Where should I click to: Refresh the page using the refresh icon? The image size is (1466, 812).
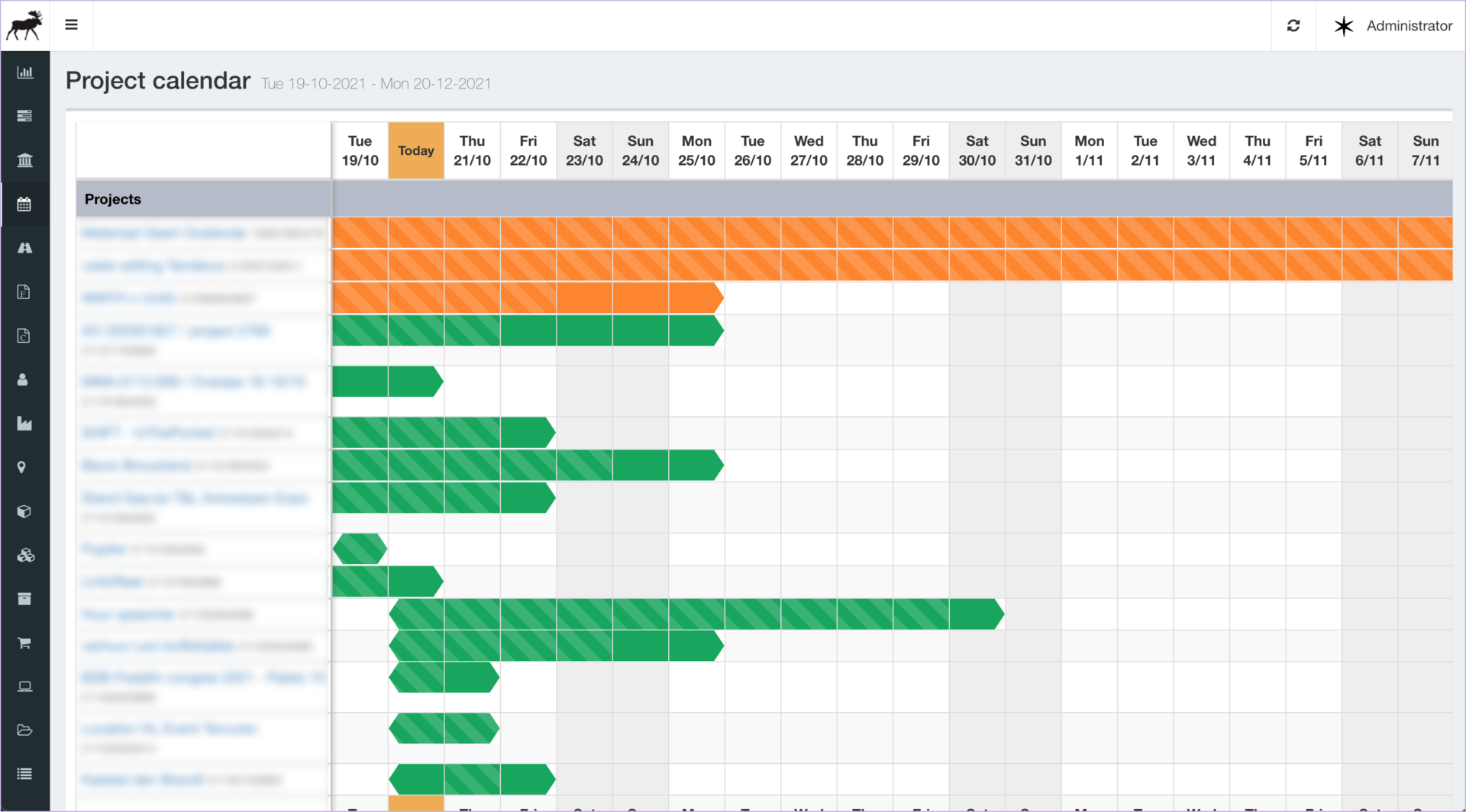[x=1293, y=25]
